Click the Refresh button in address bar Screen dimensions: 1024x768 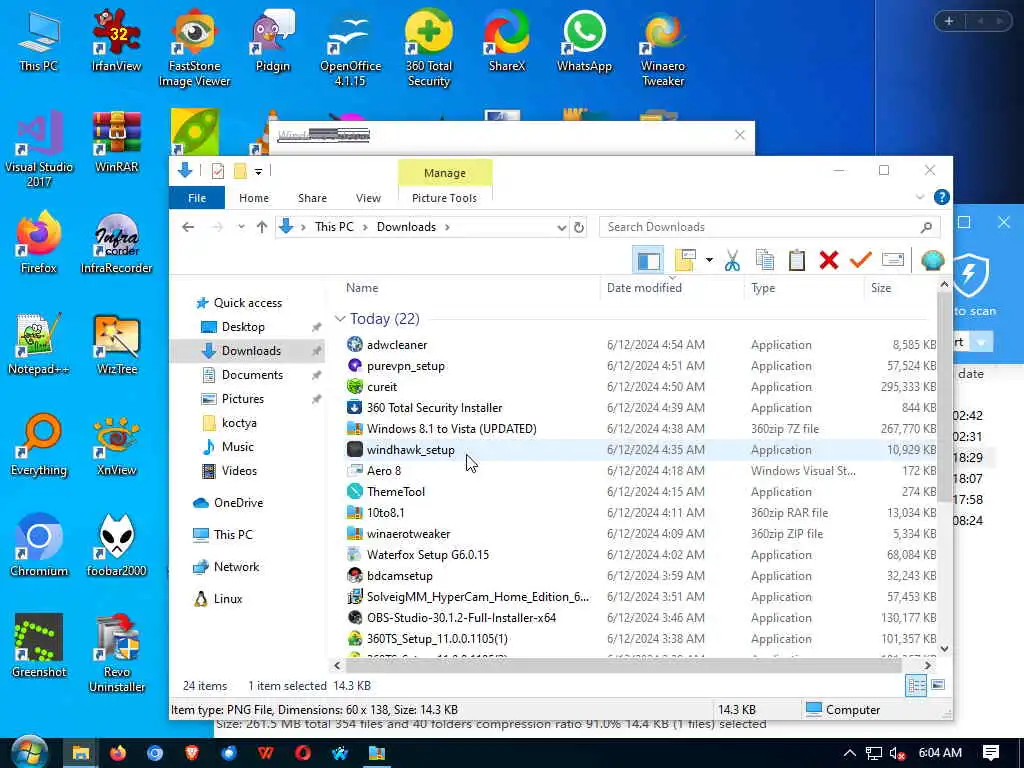click(x=579, y=227)
